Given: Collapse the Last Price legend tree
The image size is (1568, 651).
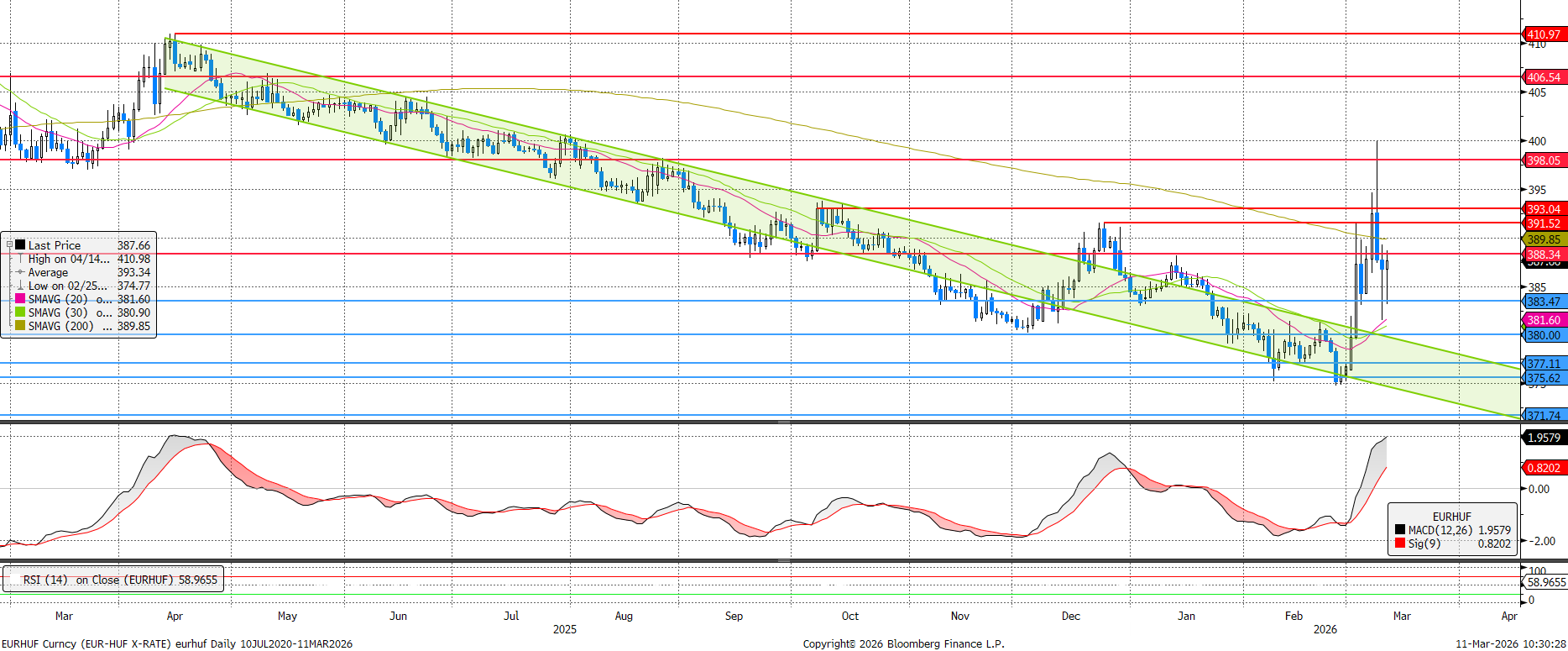Looking at the screenshot, I should click(x=10, y=245).
